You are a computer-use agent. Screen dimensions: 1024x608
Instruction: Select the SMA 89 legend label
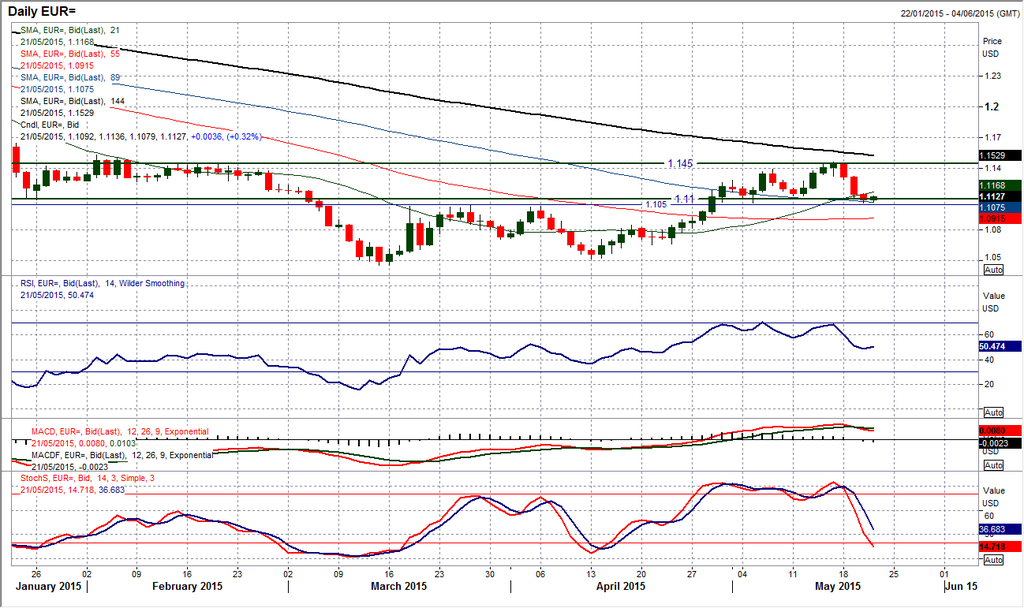[70, 77]
